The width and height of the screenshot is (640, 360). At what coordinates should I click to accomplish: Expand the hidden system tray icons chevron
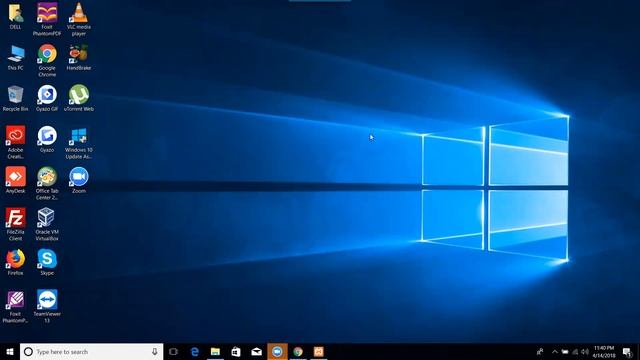pos(555,352)
